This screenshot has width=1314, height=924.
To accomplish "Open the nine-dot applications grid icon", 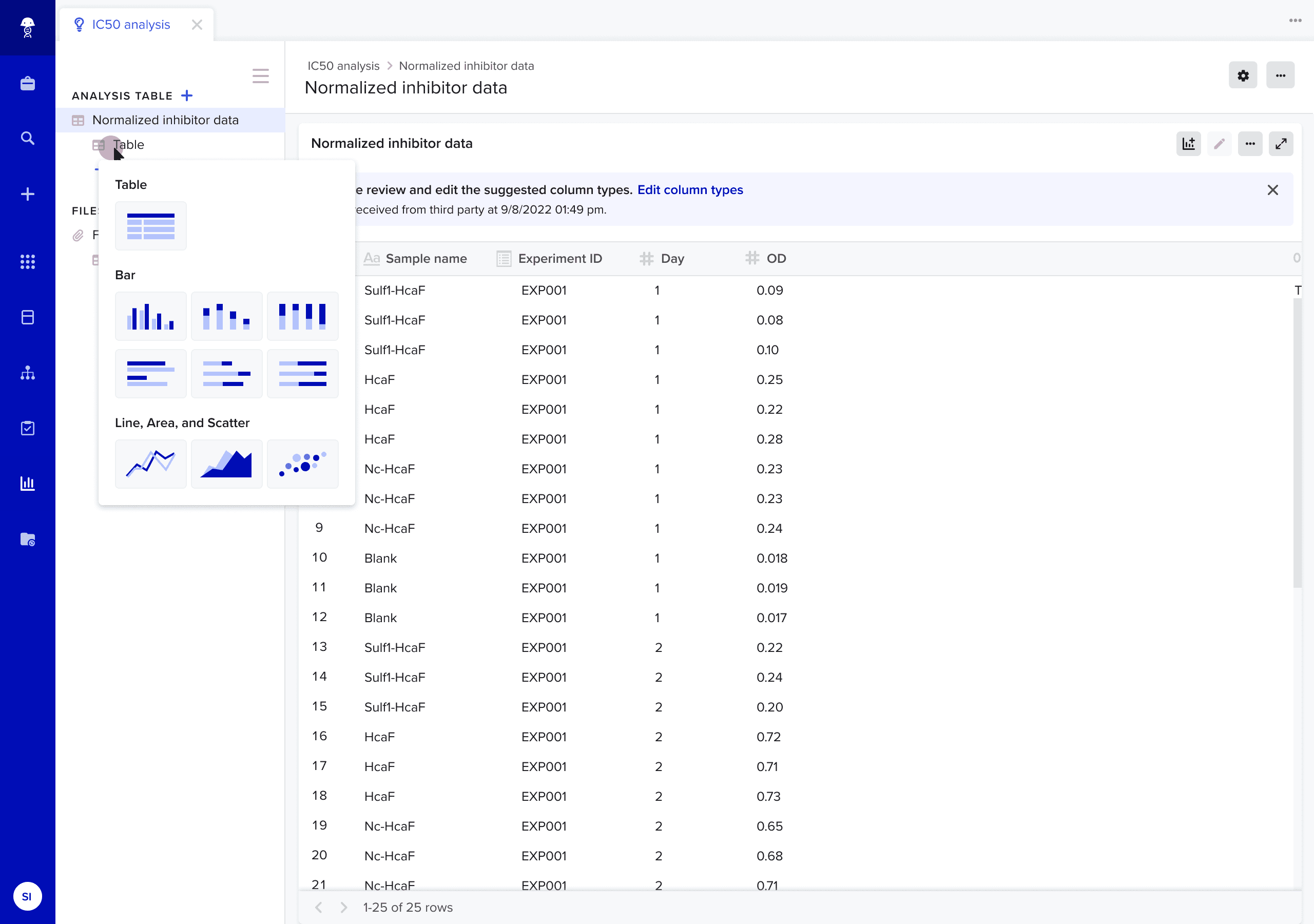I will (28, 262).
